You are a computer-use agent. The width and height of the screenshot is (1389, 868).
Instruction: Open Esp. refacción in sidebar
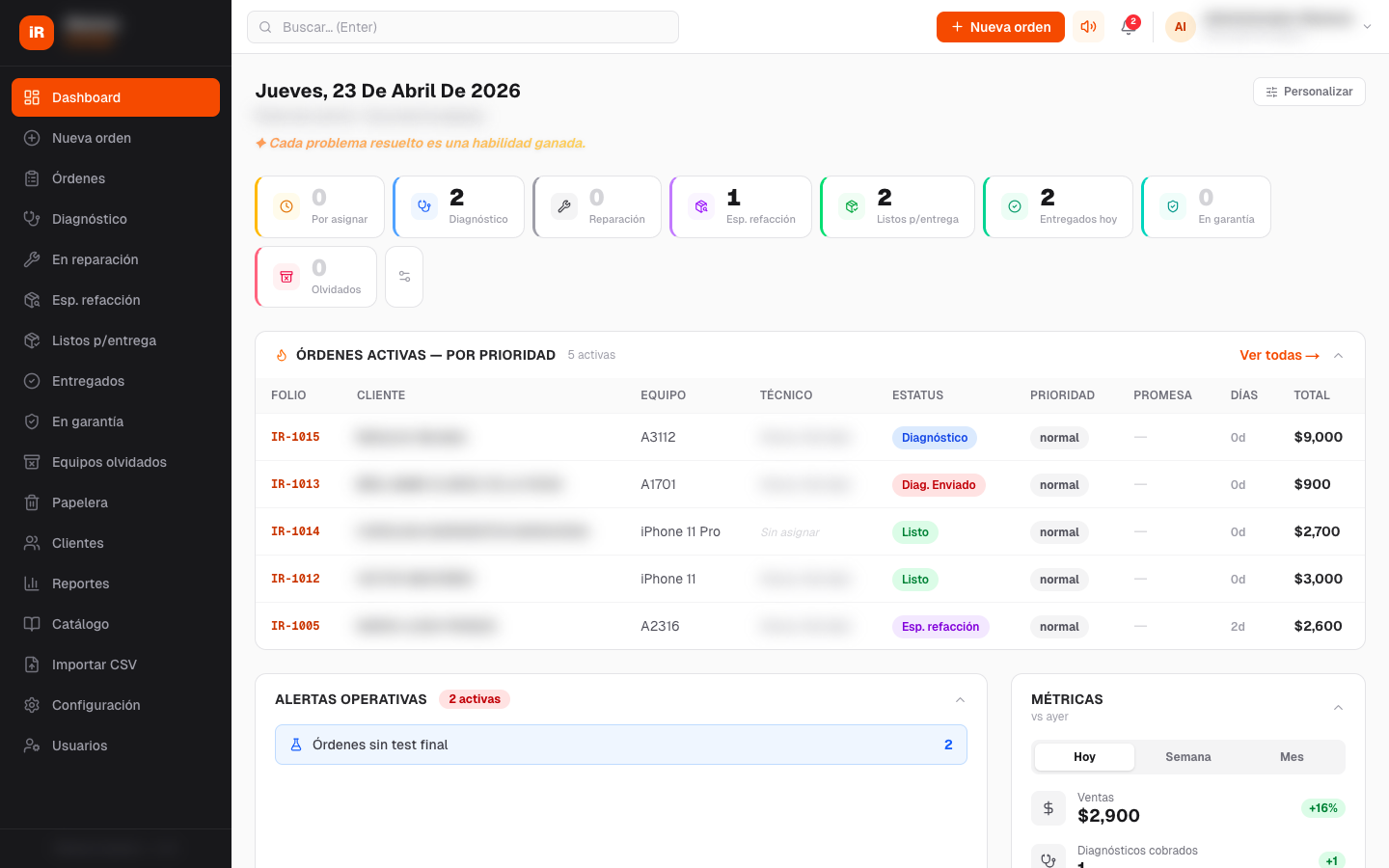[x=96, y=300]
